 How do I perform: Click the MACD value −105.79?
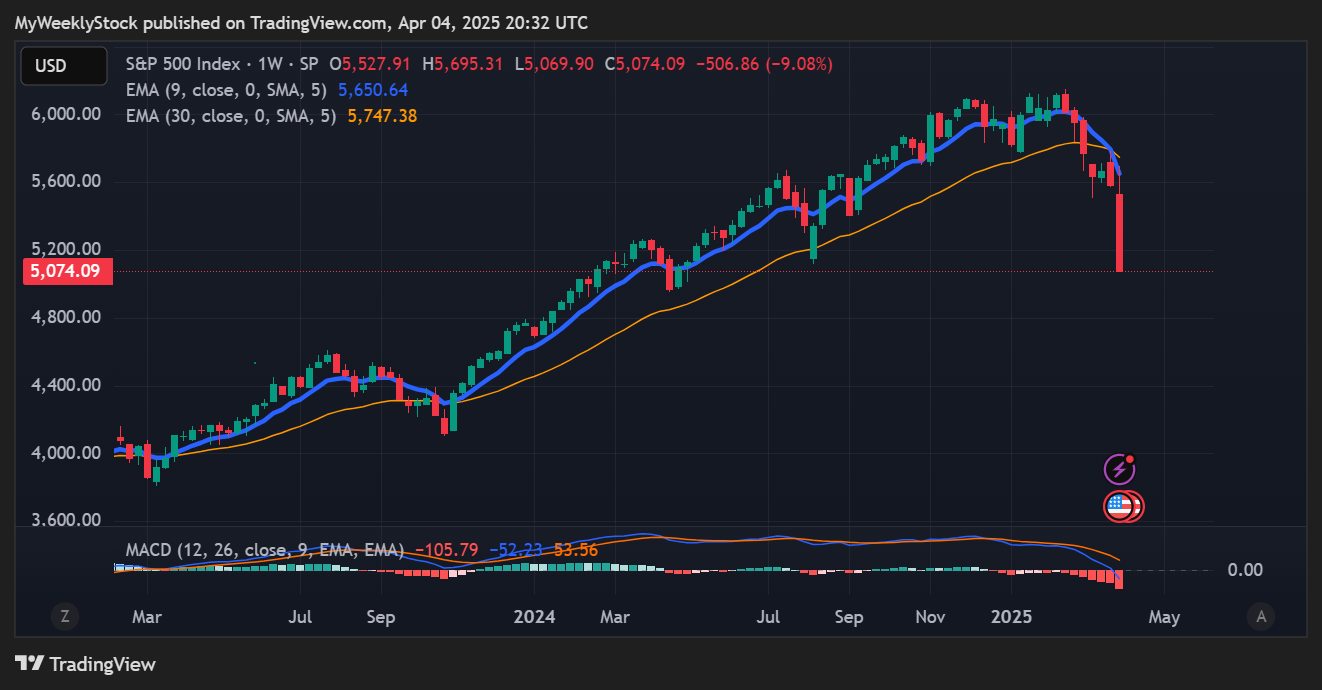click(445, 550)
